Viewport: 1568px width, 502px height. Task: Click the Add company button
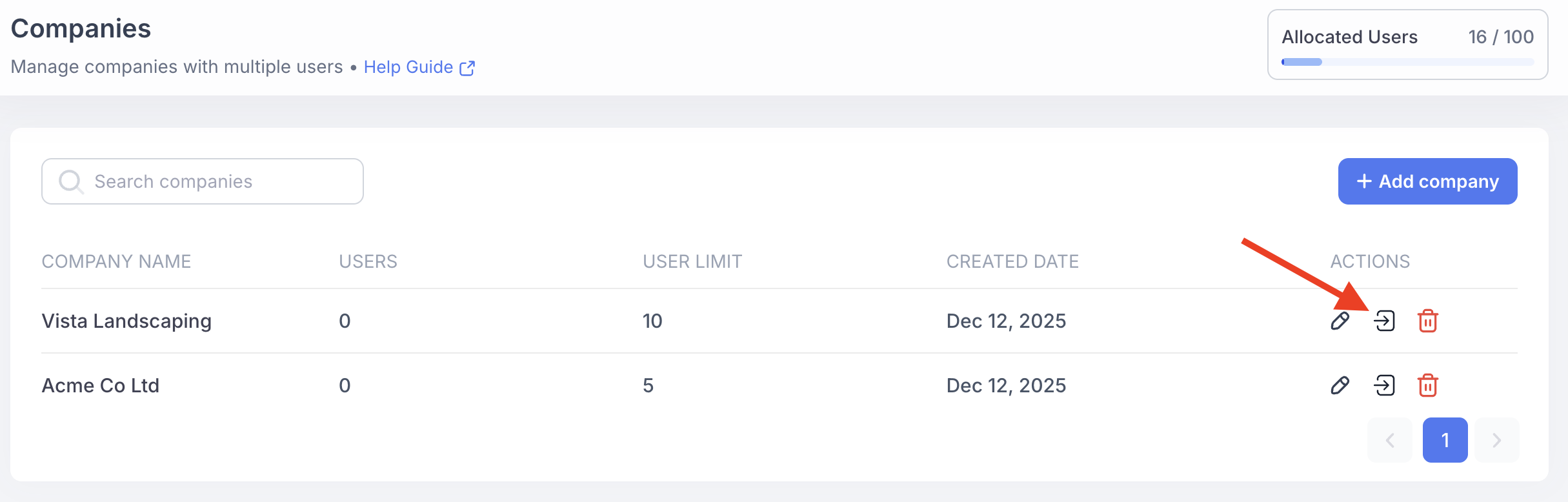1427,181
